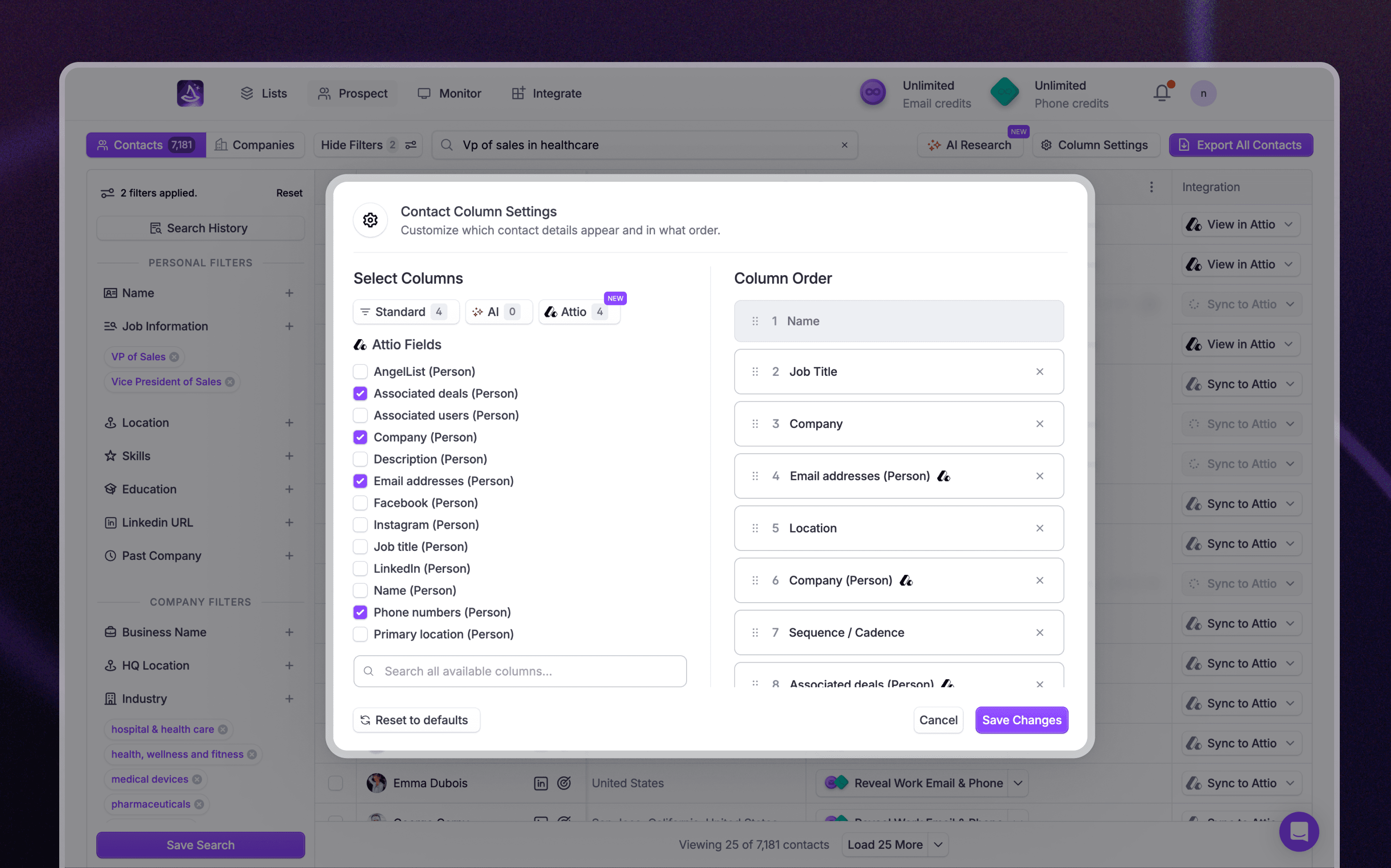The image size is (1391, 868).
Task: Uncheck Associated deals (Person)
Action: pyautogui.click(x=360, y=394)
